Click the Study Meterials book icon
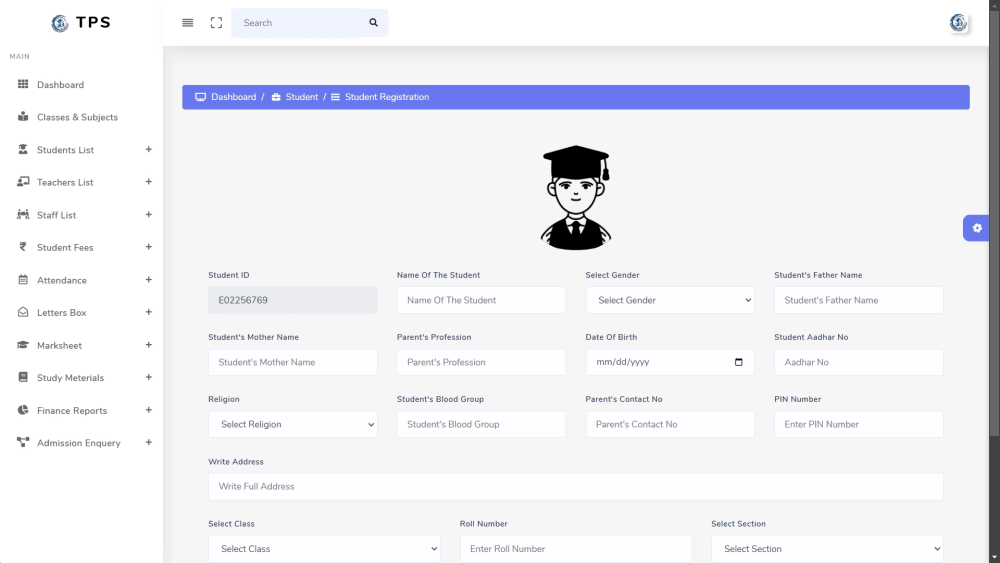Image resolution: width=1000 pixels, height=563 pixels. (23, 377)
